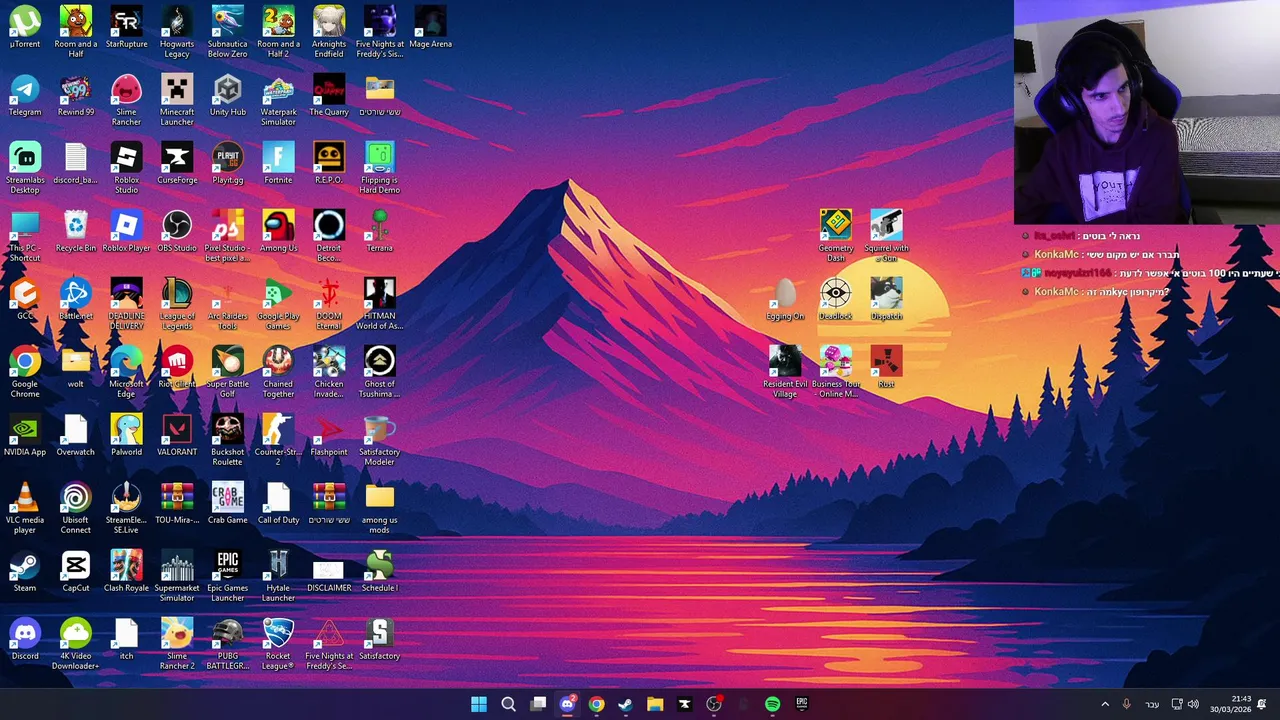The width and height of the screenshot is (1280, 720).
Task: Open the Telegram desktop shortcut
Action: coord(25,95)
